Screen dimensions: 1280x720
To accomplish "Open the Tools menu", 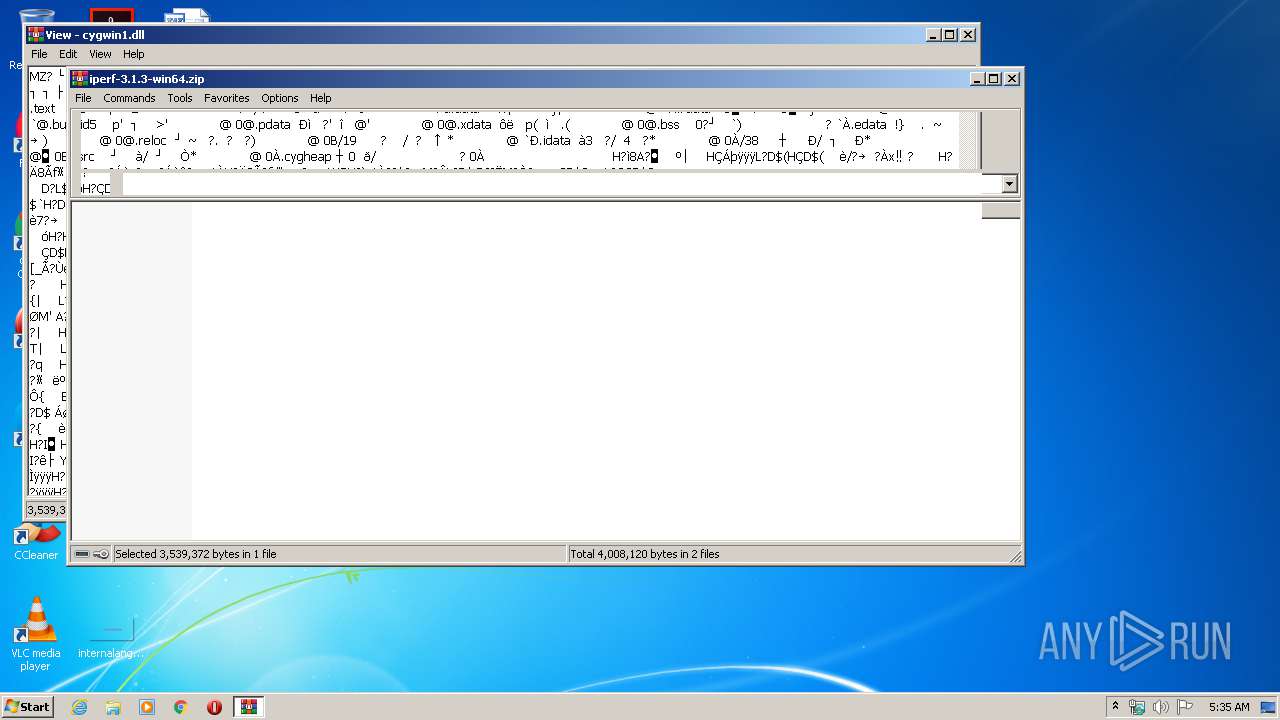I will coord(180,98).
